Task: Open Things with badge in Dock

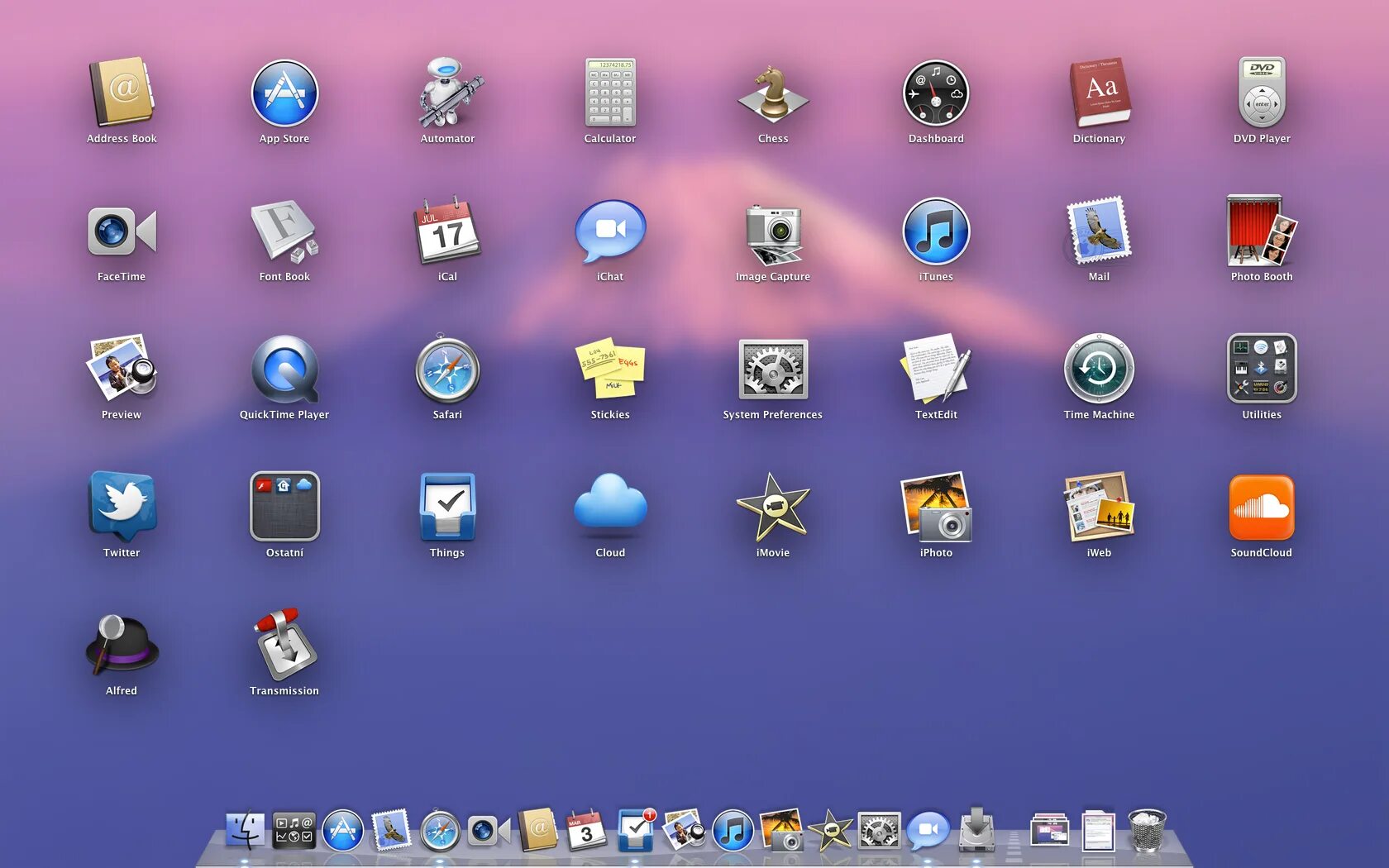Action: (637, 831)
